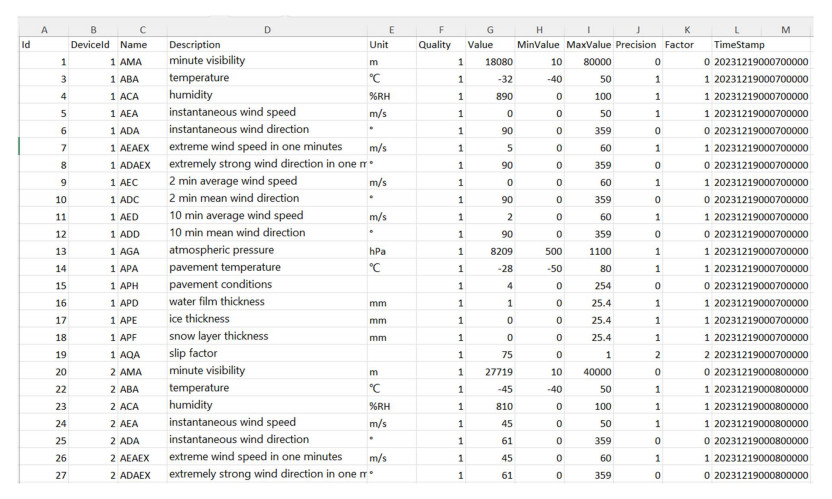Image resolution: width=832 pixels, height=499 pixels.
Task: Select the MaxValue cell showing 80000
Action: 591,62
